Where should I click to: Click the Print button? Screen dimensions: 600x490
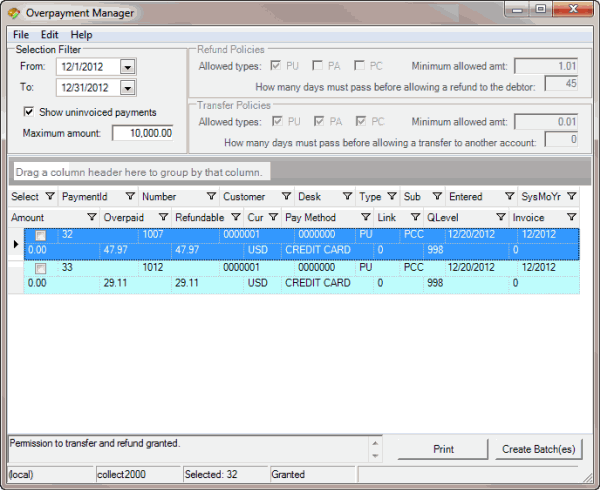443,449
